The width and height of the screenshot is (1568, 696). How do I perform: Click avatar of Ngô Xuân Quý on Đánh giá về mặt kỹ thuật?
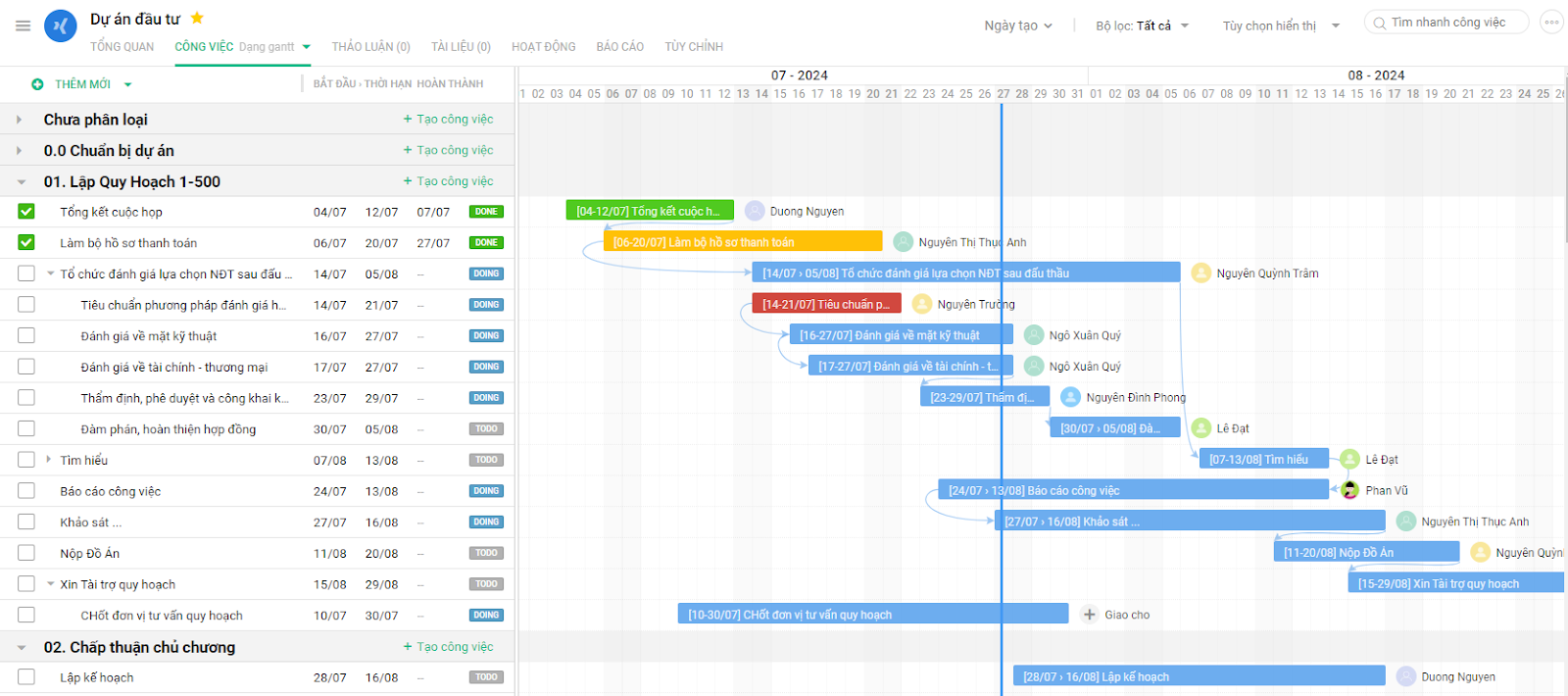click(1034, 335)
